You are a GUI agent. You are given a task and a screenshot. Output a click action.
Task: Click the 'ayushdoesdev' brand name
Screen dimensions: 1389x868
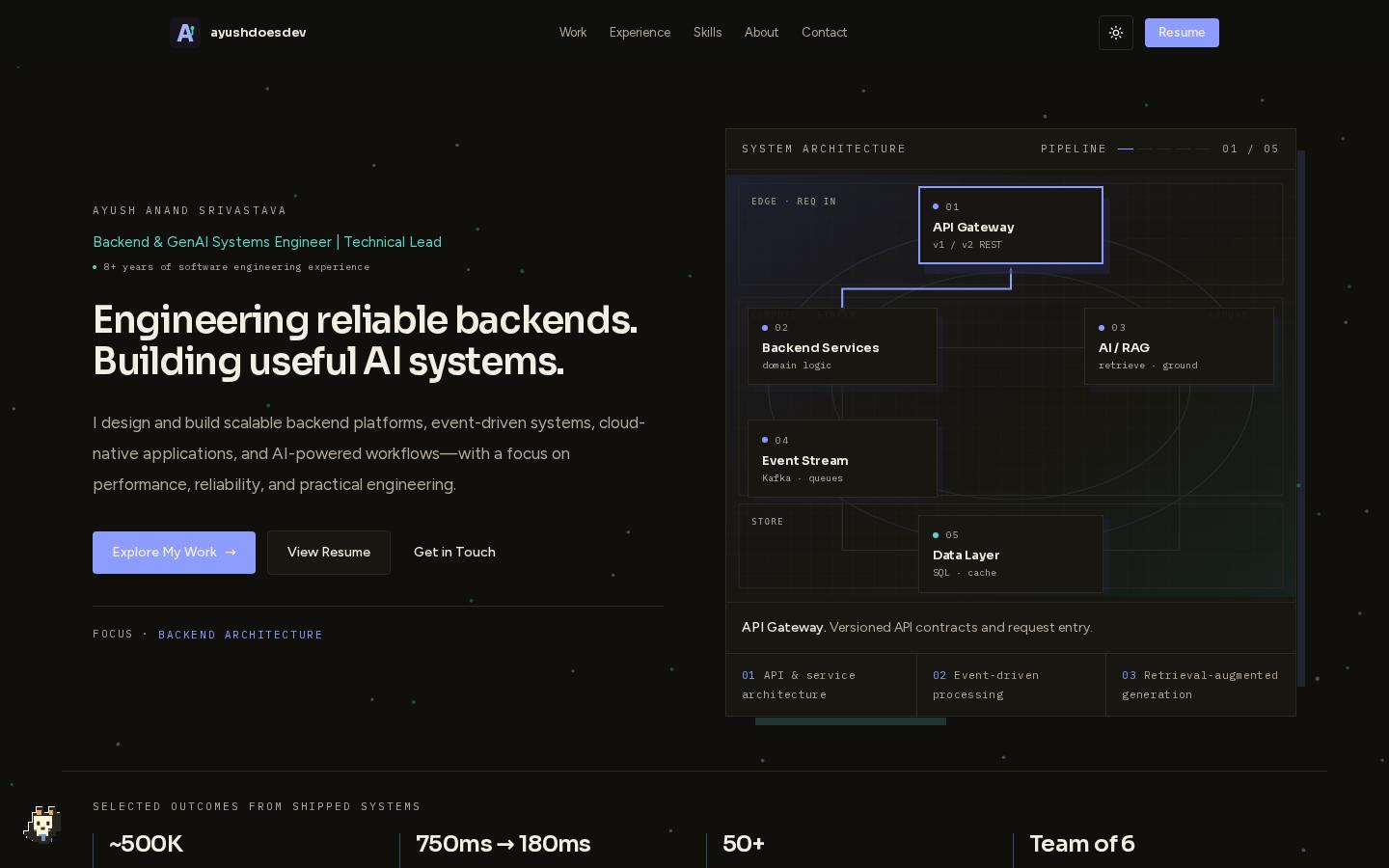259,33
